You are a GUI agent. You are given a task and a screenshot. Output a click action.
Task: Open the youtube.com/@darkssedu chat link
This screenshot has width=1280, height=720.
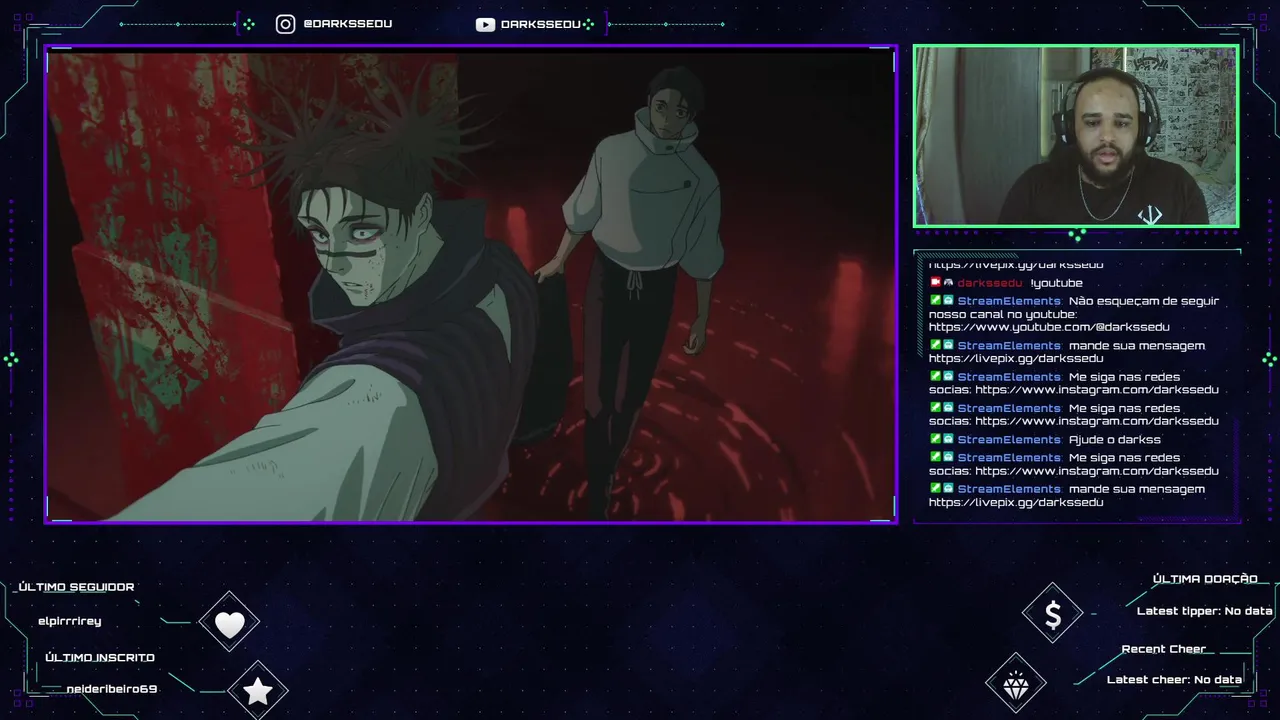[x=1049, y=327]
